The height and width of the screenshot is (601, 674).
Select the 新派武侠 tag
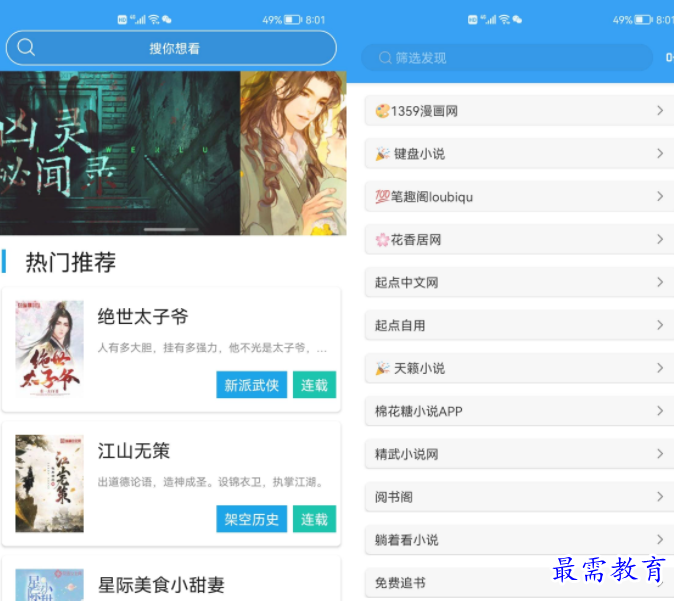251,385
